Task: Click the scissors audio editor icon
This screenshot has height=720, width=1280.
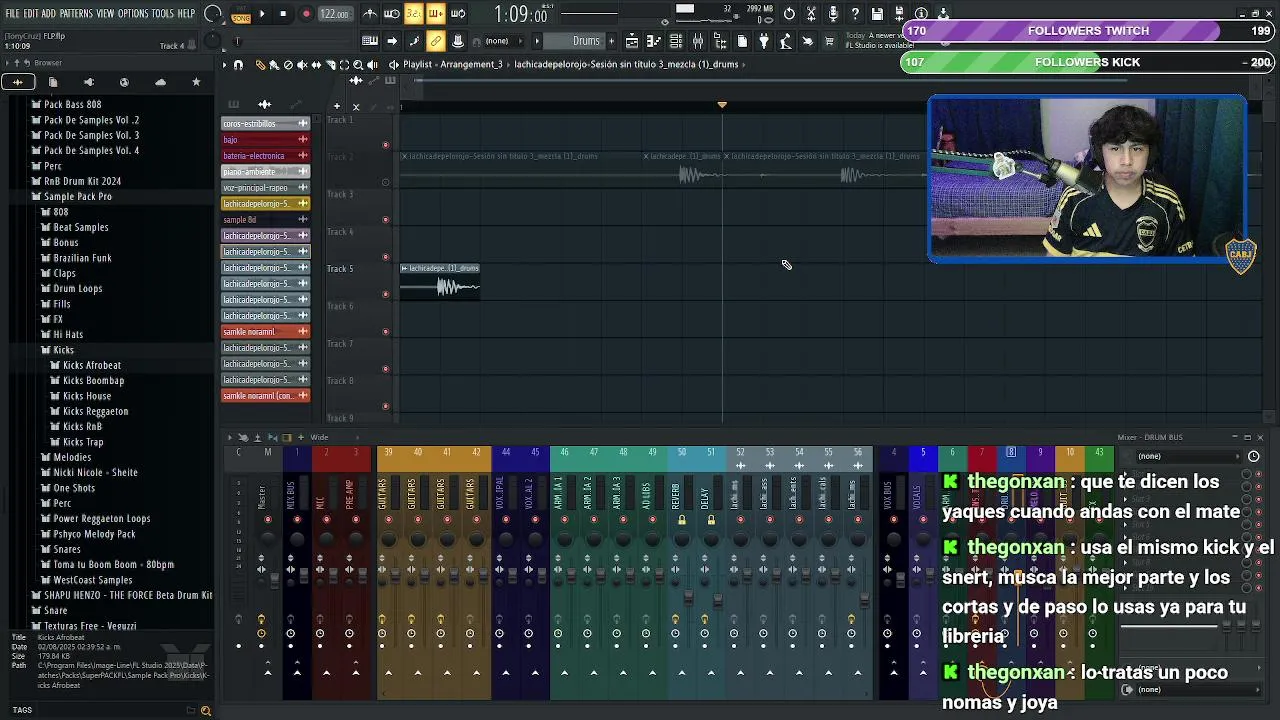Action: click(811, 14)
